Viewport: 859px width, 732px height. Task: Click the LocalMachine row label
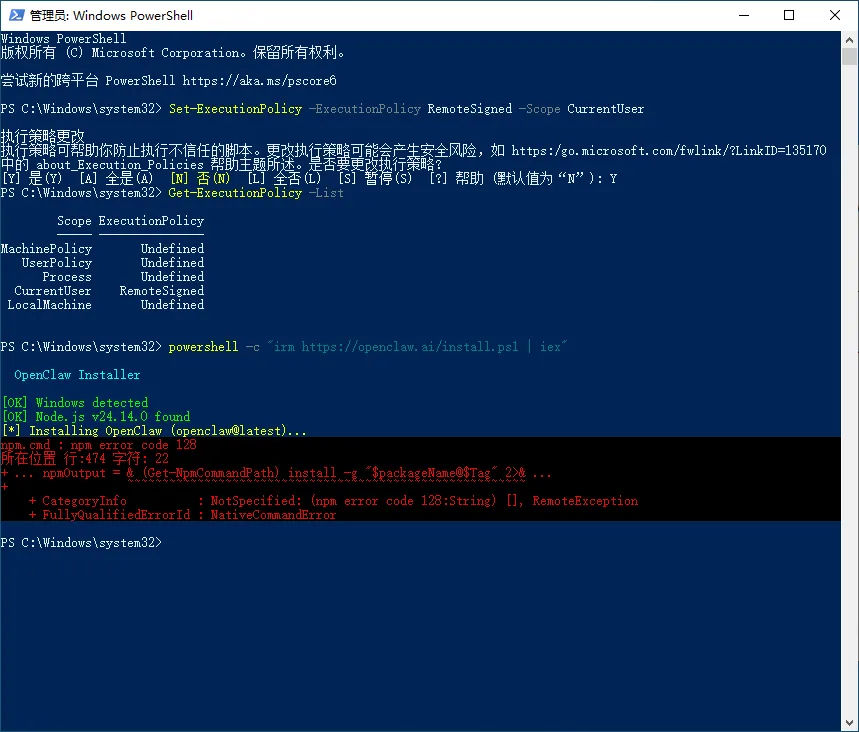point(50,305)
